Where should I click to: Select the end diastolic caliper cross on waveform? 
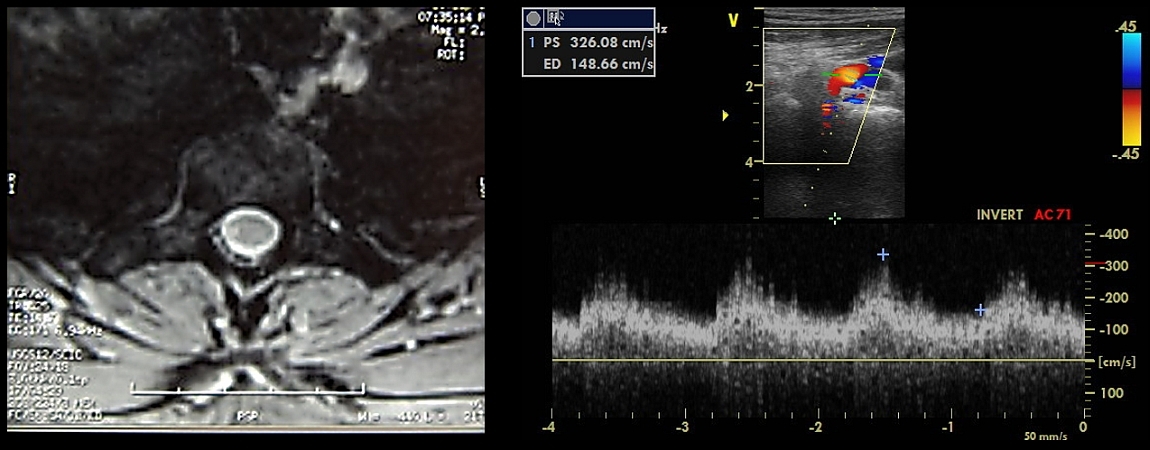[980, 310]
